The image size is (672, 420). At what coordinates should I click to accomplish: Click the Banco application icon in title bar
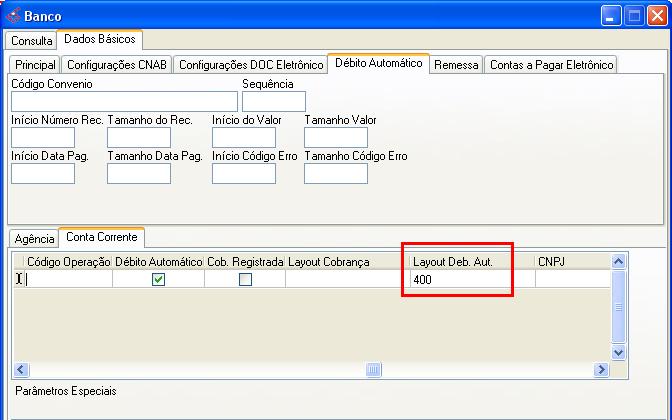[x=12, y=15]
